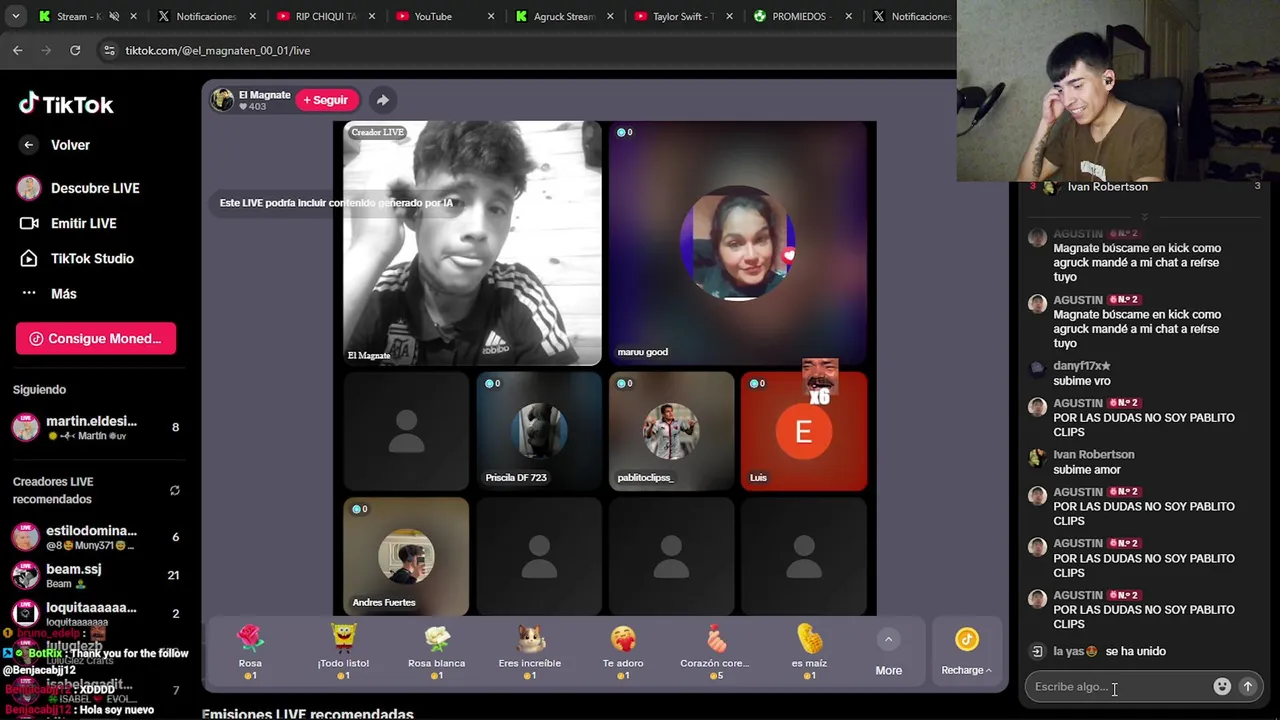Image resolution: width=1280 pixels, height=720 pixels.
Task: Refresh recommended LIVE creators list
Action: click(174, 490)
